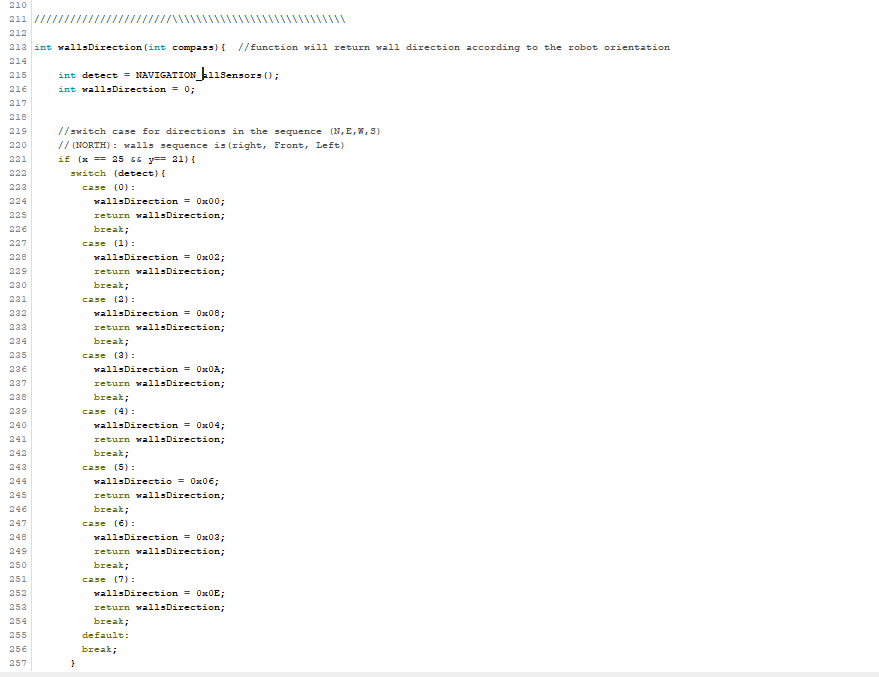
Task: Click the 'case (2):' label
Action: (x=108, y=300)
